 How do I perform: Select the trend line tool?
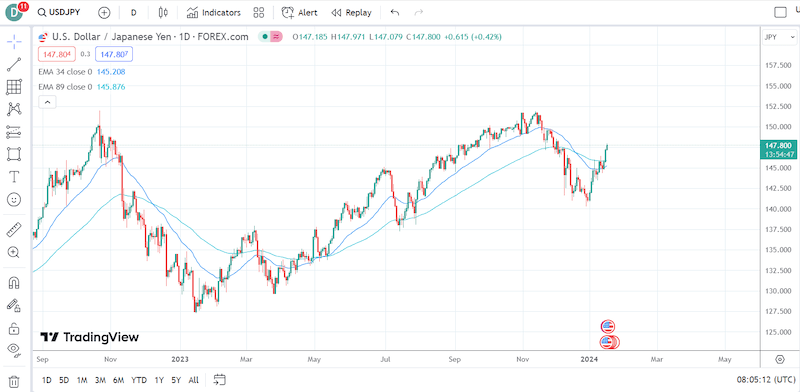click(x=14, y=64)
